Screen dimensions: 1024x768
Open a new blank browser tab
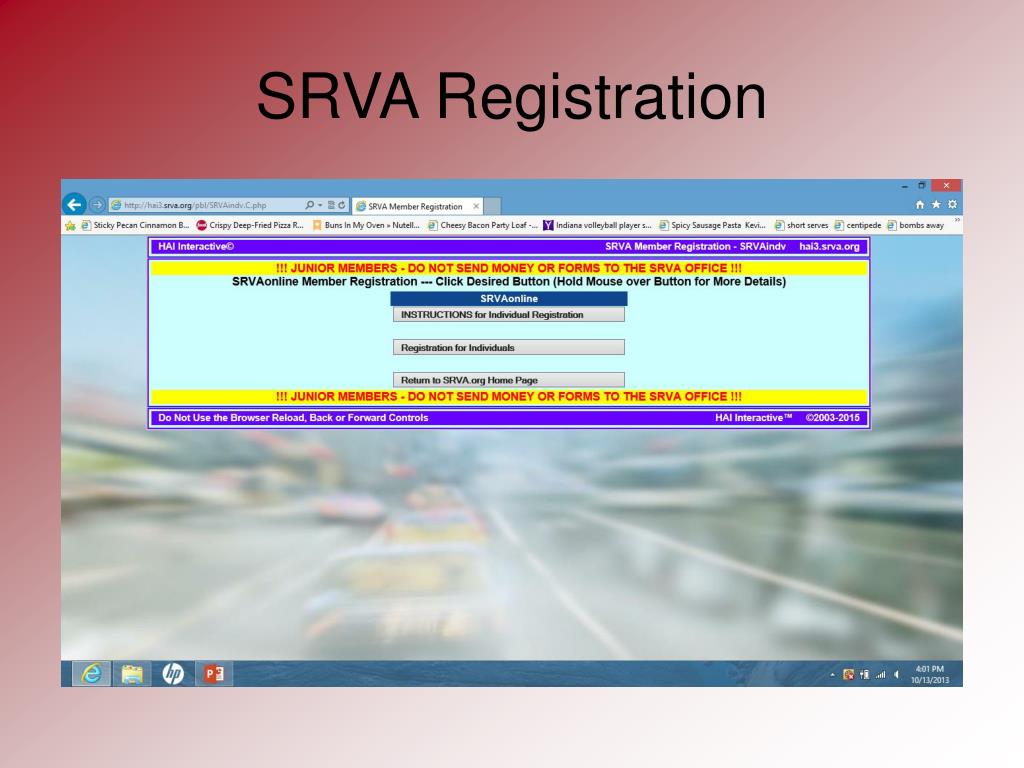click(x=492, y=206)
